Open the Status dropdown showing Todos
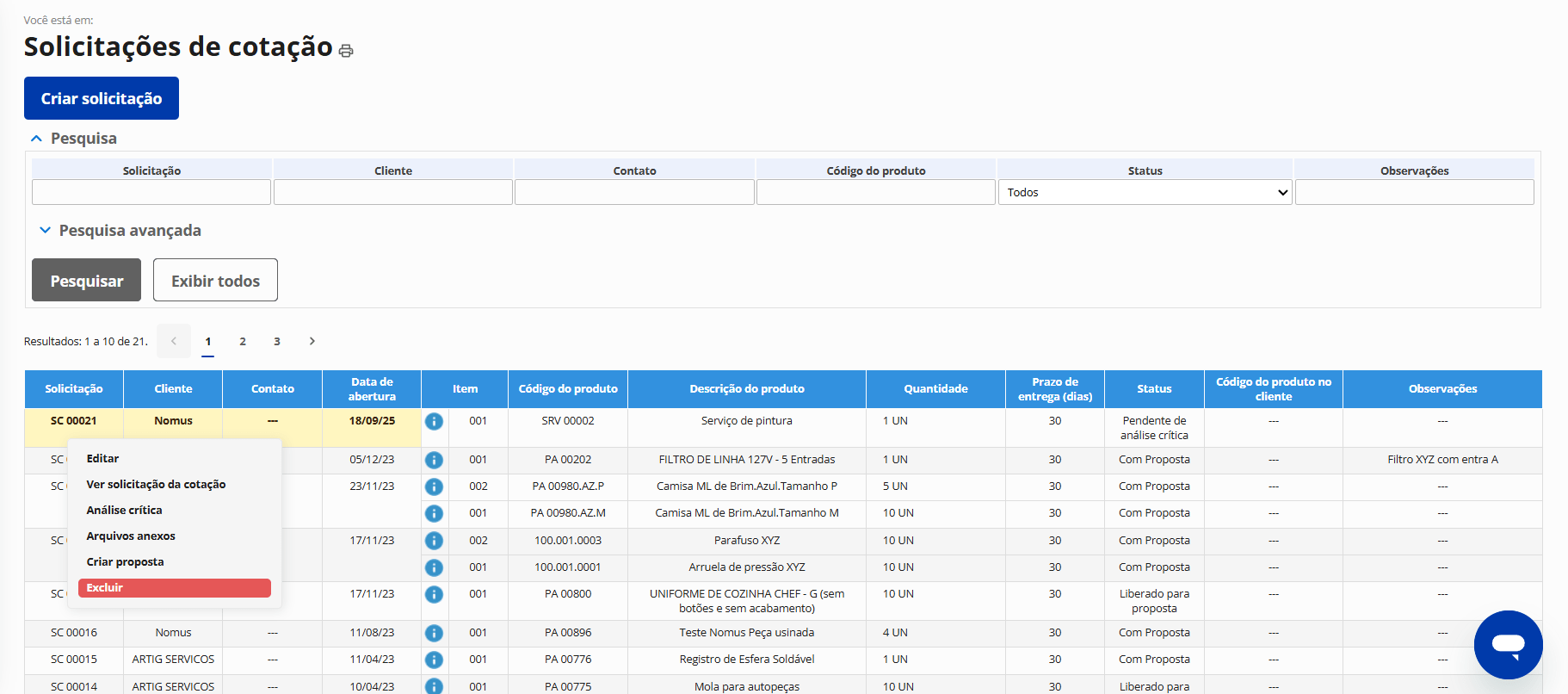Viewport: 1568px width, 694px height. pos(1144,192)
